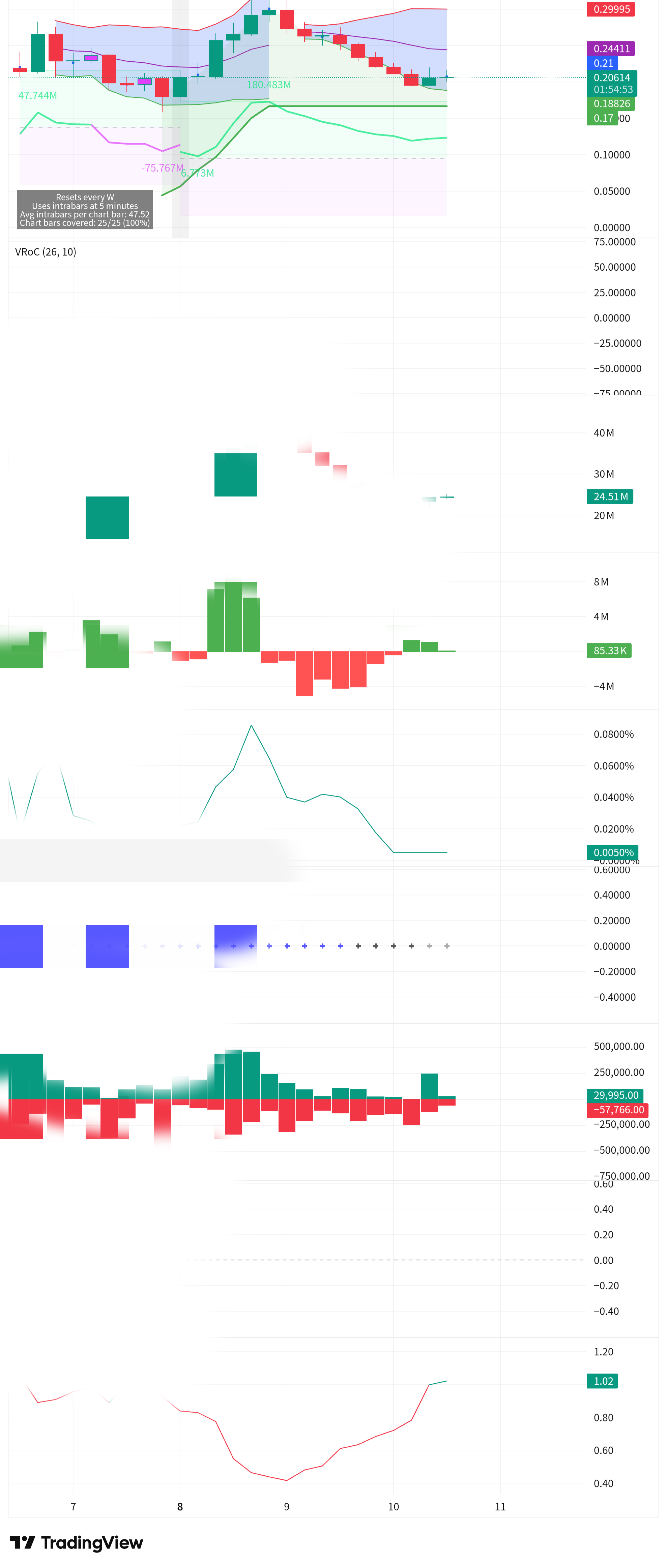Viewport: 667px width, 1568px height.
Task: Click the green 29,995.00 value label
Action: 615,1095
